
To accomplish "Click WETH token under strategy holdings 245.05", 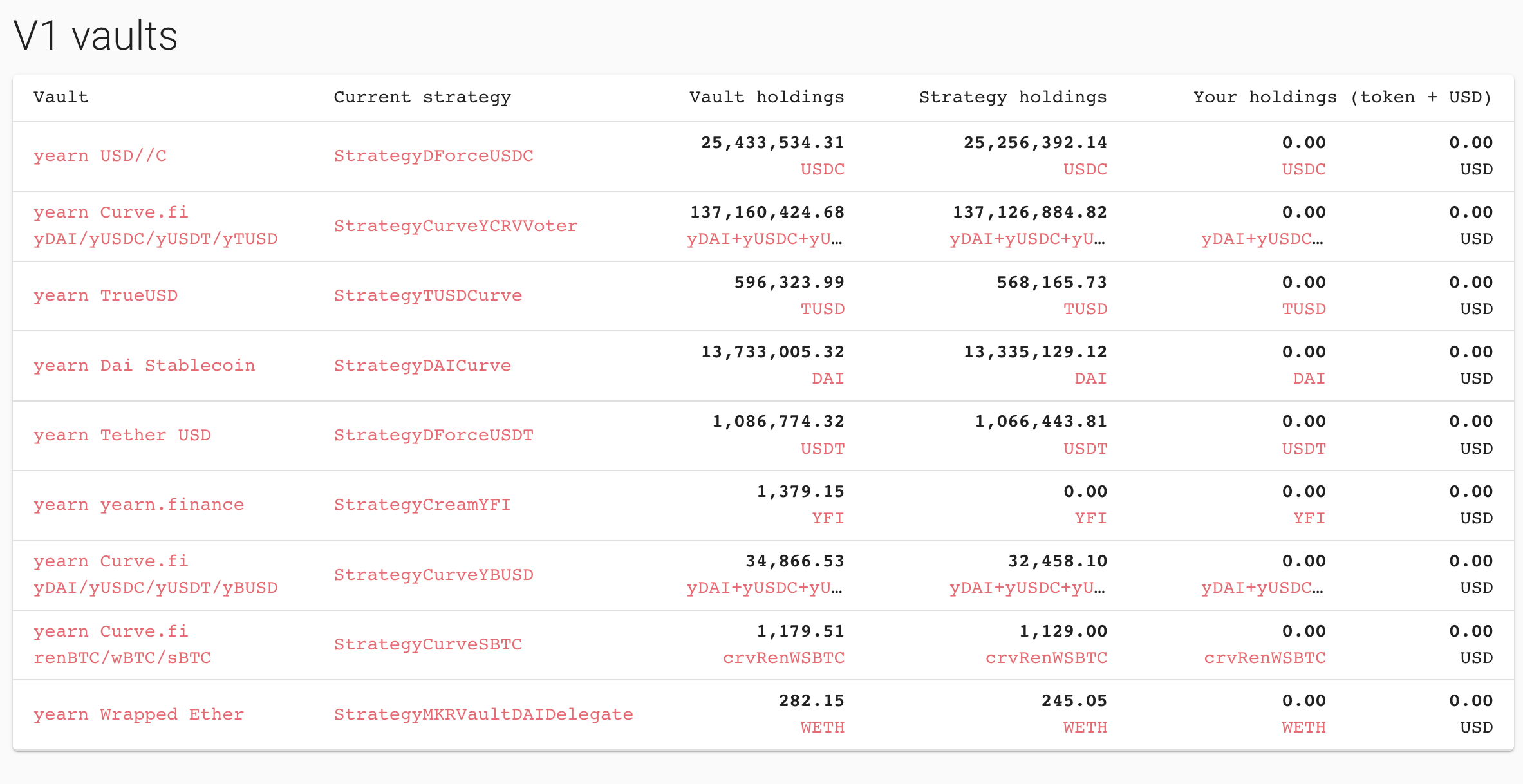I will pyautogui.click(x=1085, y=727).
